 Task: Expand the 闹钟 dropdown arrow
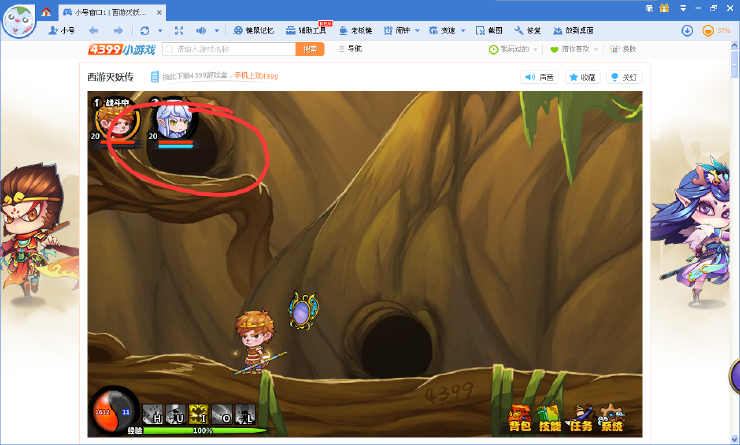click(x=417, y=31)
